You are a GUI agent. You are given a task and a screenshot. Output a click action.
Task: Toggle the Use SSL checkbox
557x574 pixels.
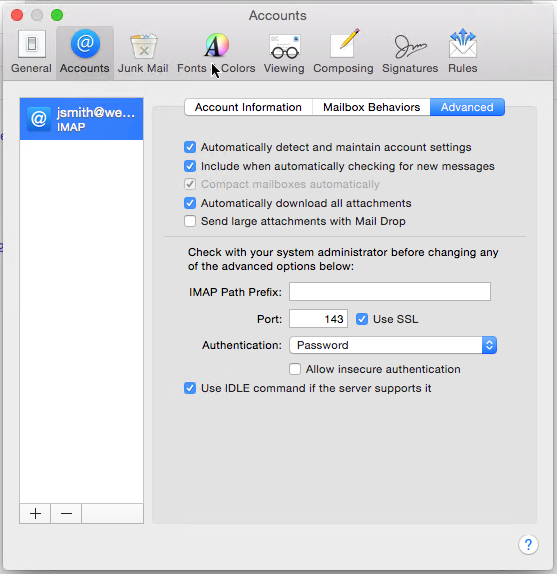pos(362,319)
